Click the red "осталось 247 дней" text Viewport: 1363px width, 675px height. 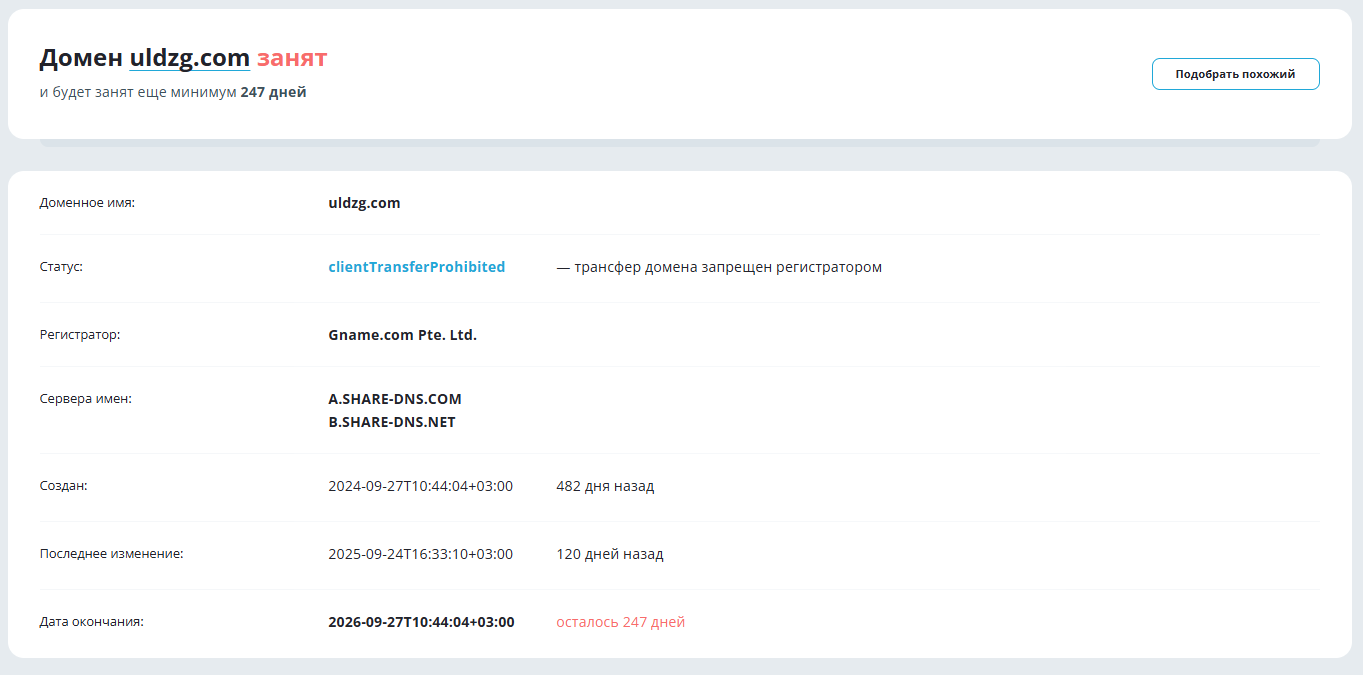point(620,622)
